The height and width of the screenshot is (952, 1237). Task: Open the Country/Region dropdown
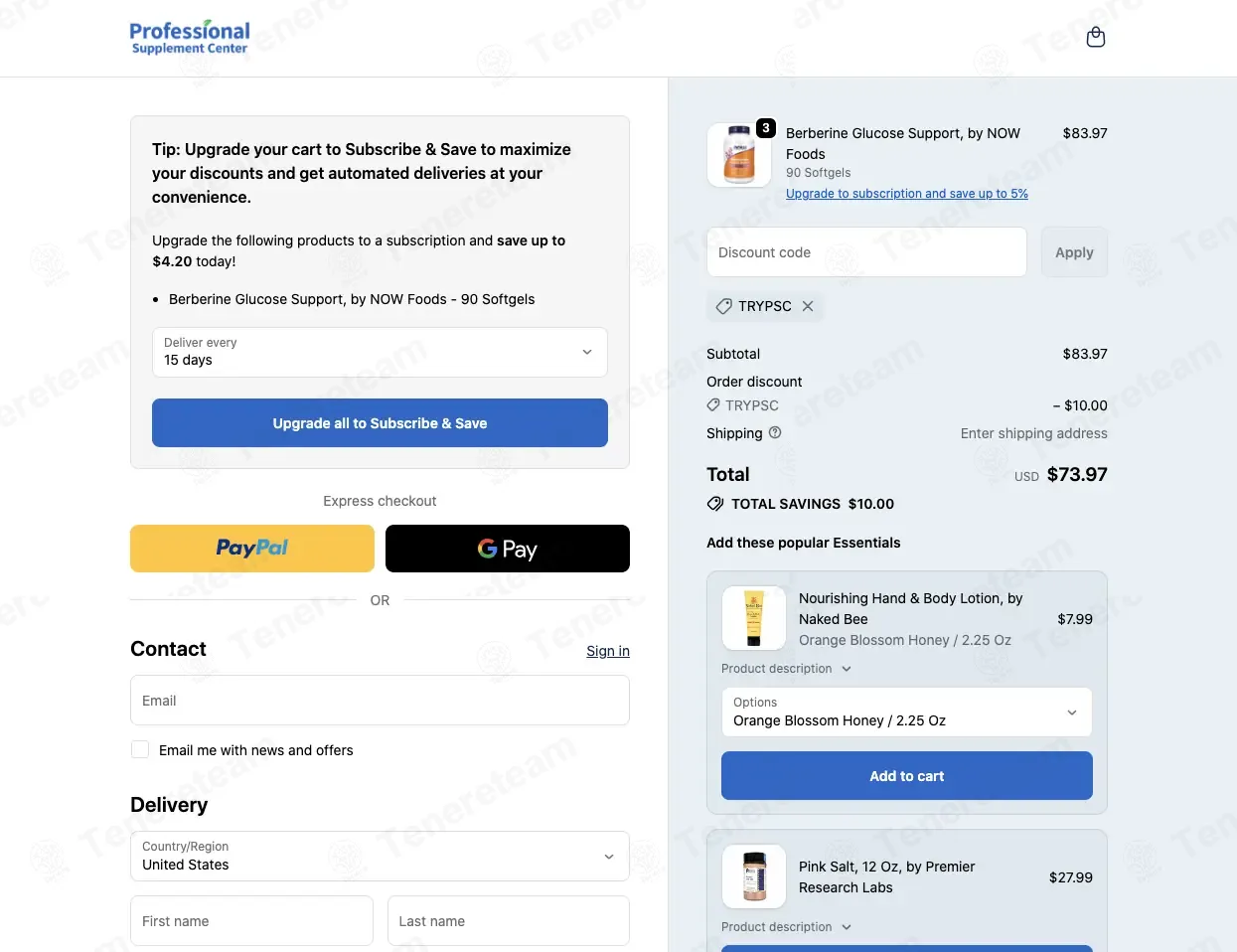pyautogui.click(x=380, y=856)
